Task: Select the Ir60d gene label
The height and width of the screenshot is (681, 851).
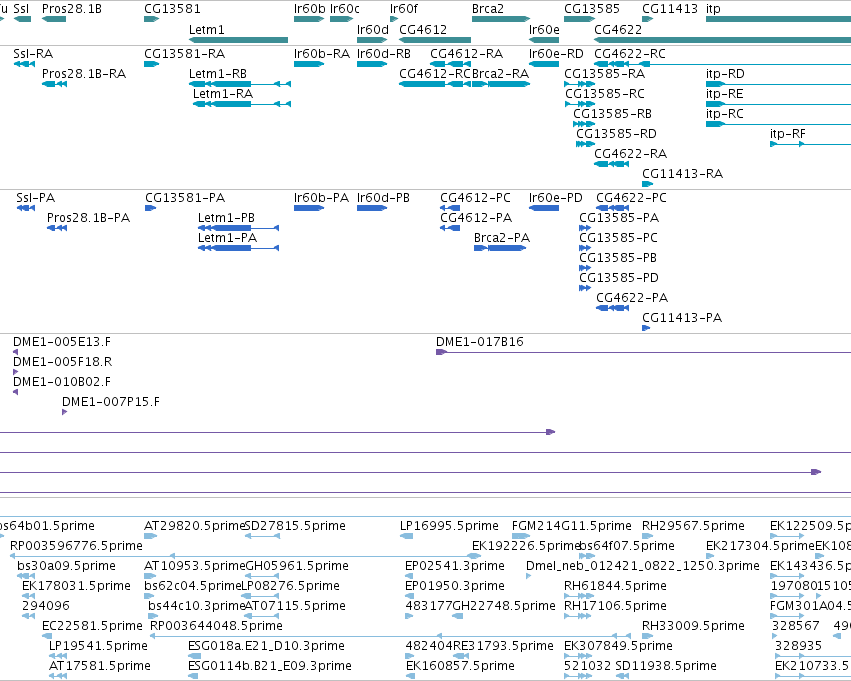Action: coord(373,30)
